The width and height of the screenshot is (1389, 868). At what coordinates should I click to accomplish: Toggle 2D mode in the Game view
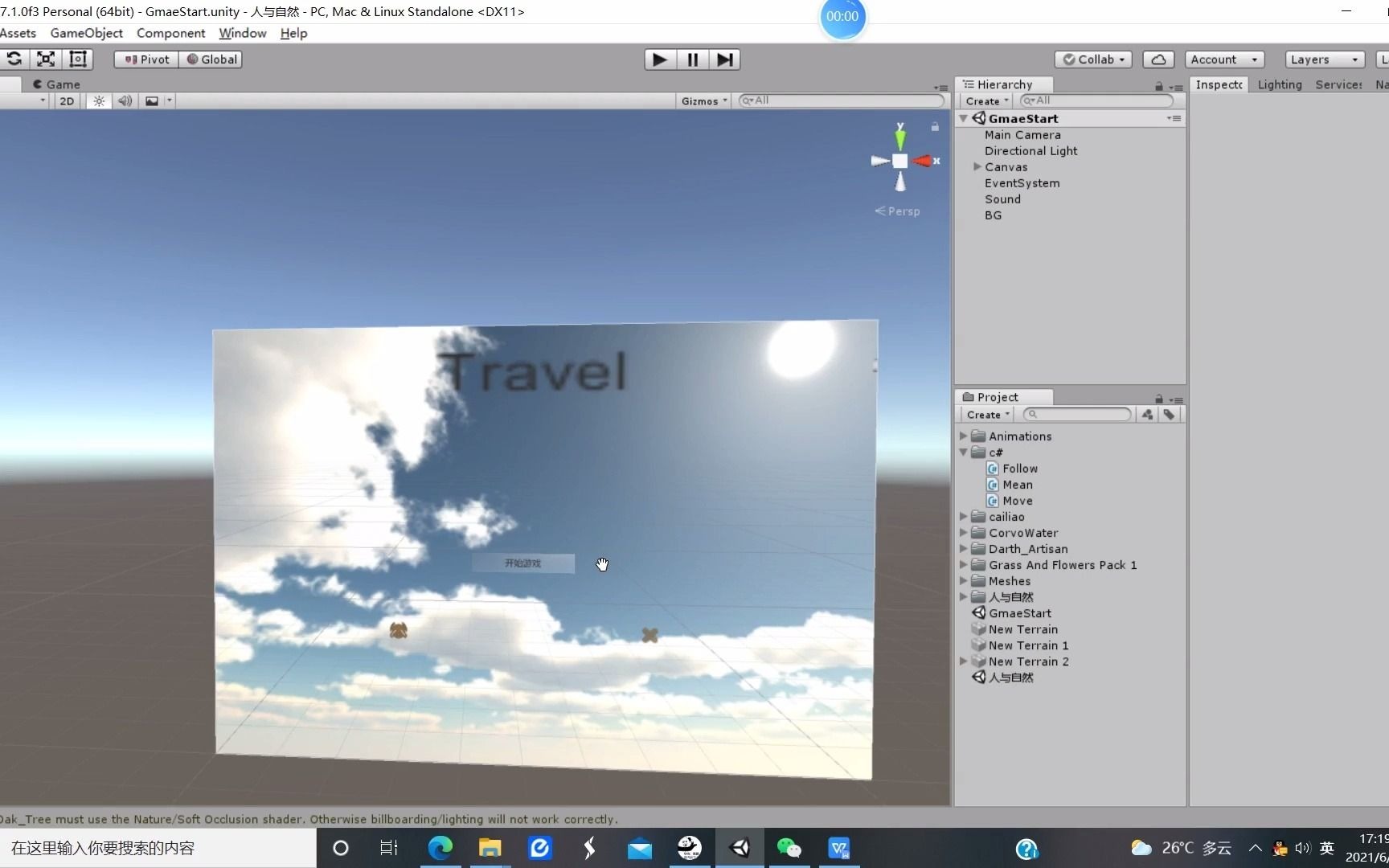pyautogui.click(x=66, y=101)
